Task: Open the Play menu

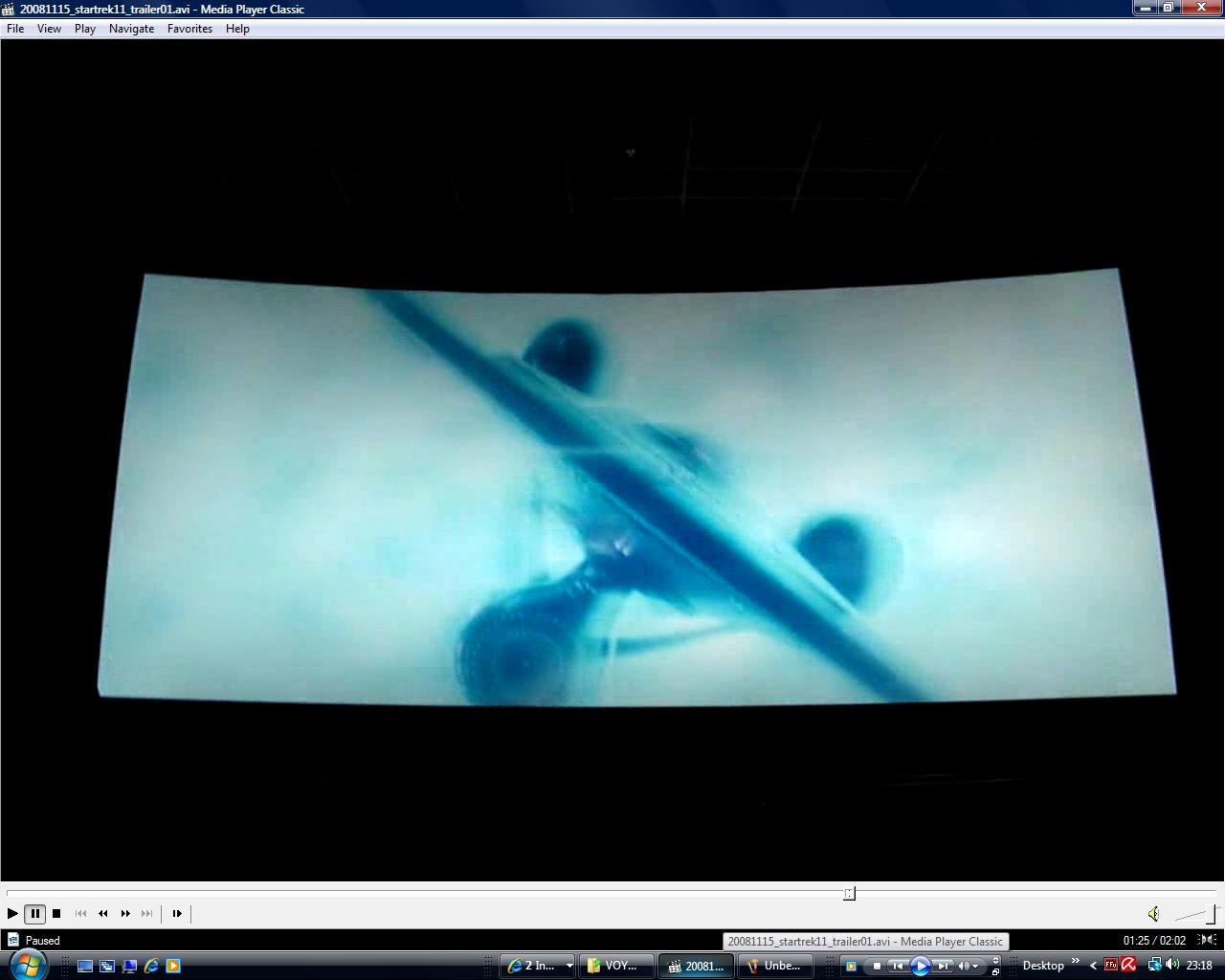Action: point(85,29)
